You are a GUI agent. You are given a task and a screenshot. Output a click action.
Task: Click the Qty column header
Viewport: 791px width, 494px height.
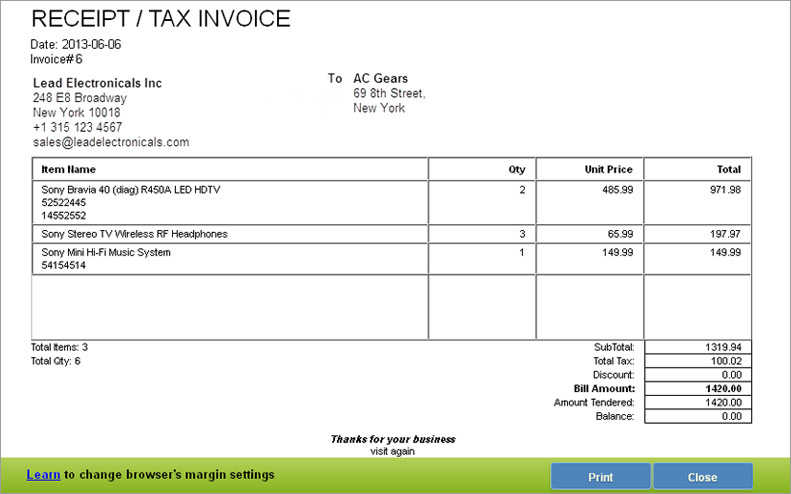click(517, 170)
